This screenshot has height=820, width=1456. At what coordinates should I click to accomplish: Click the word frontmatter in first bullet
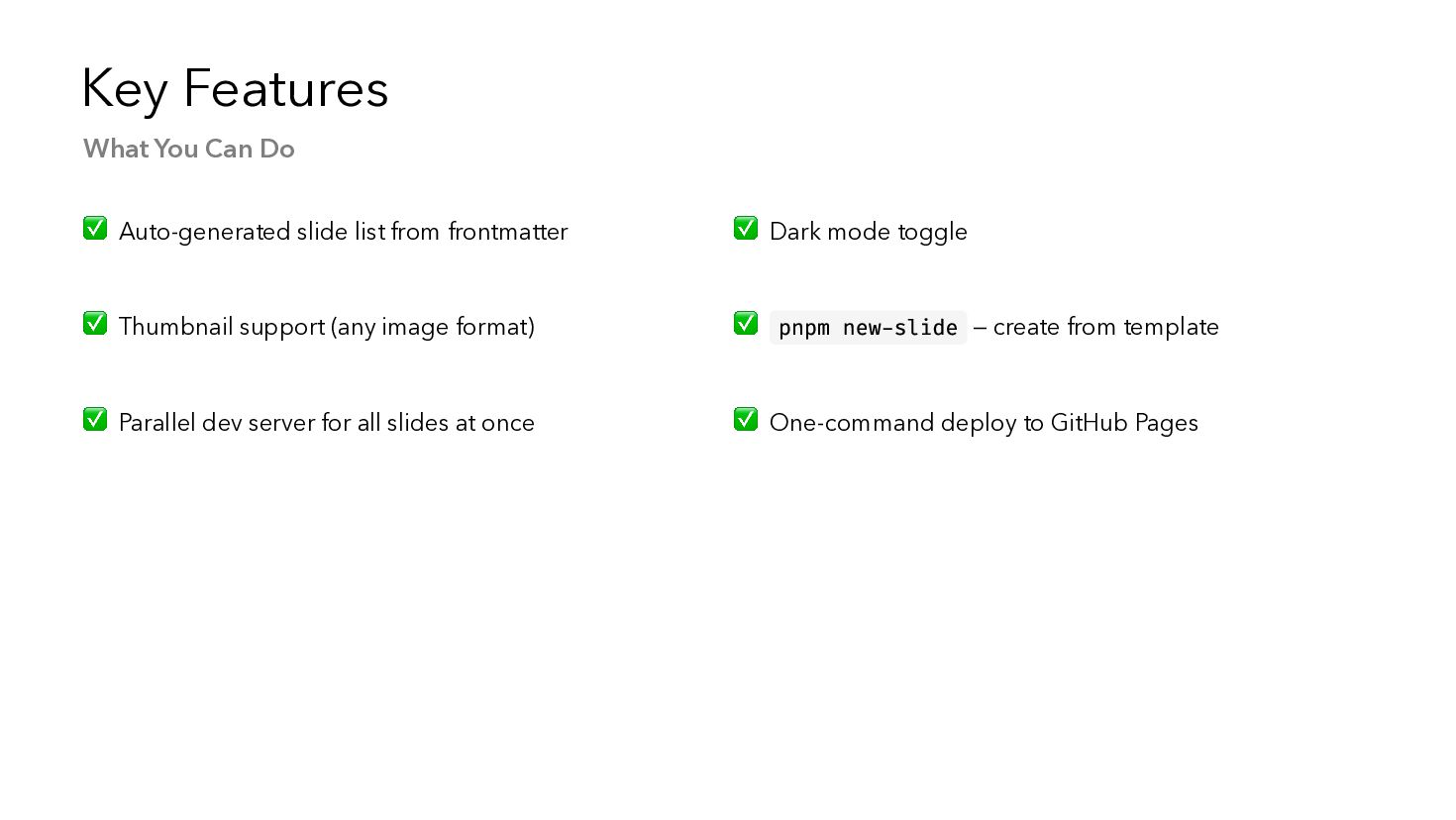click(508, 232)
